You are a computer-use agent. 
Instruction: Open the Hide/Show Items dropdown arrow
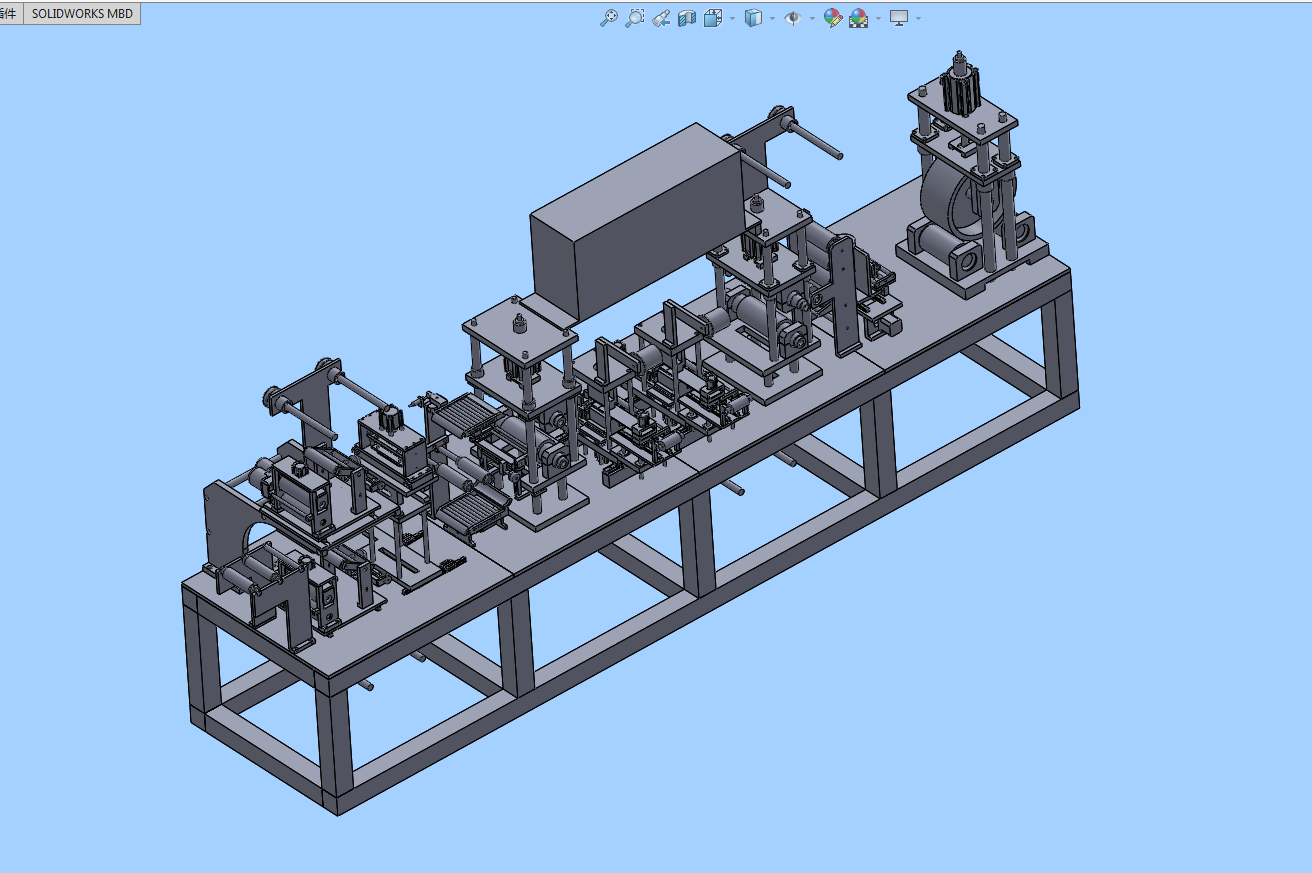(811, 18)
